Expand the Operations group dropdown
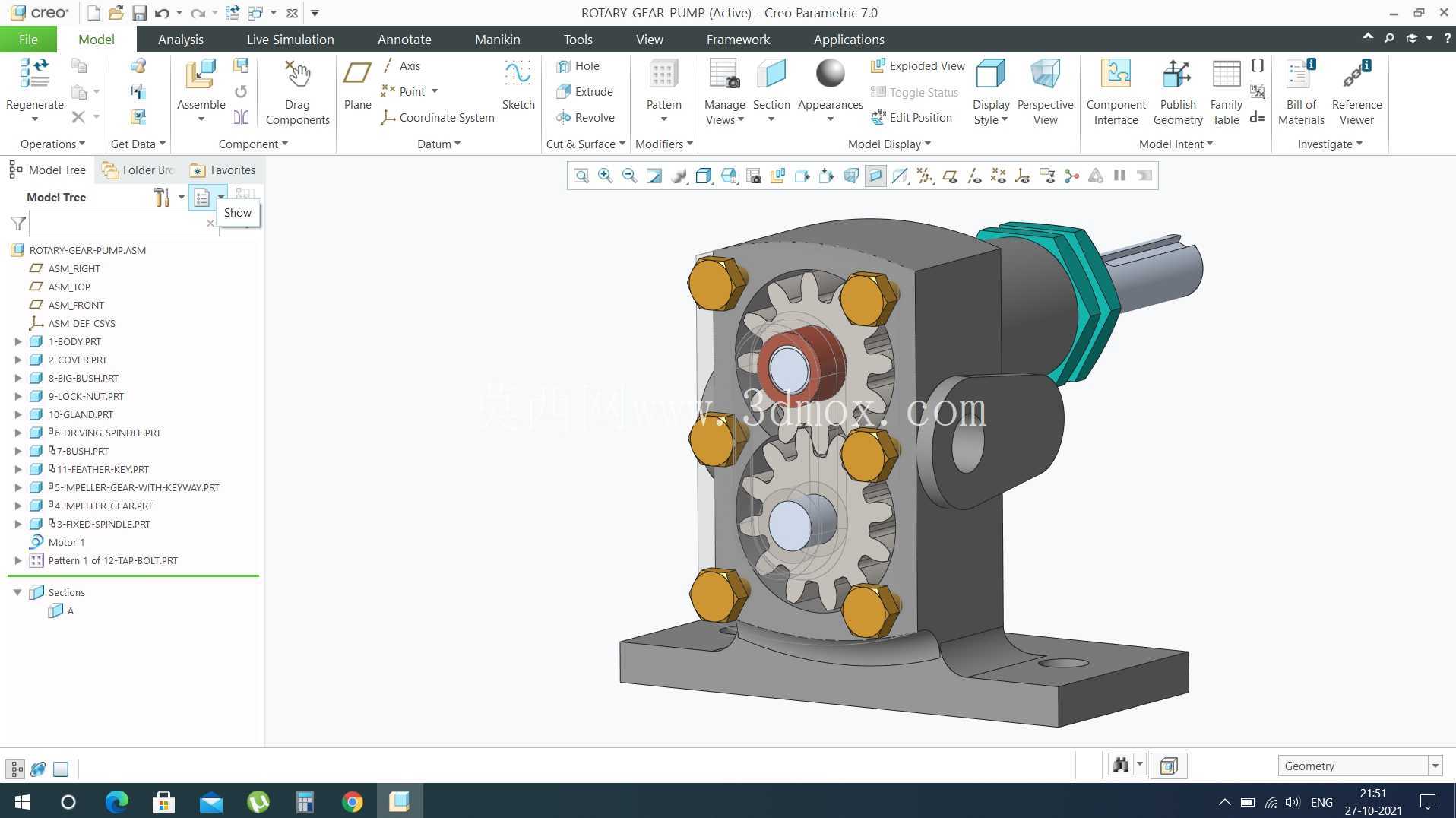Screen dimensions: 1456x818 (x=52, y=144)
